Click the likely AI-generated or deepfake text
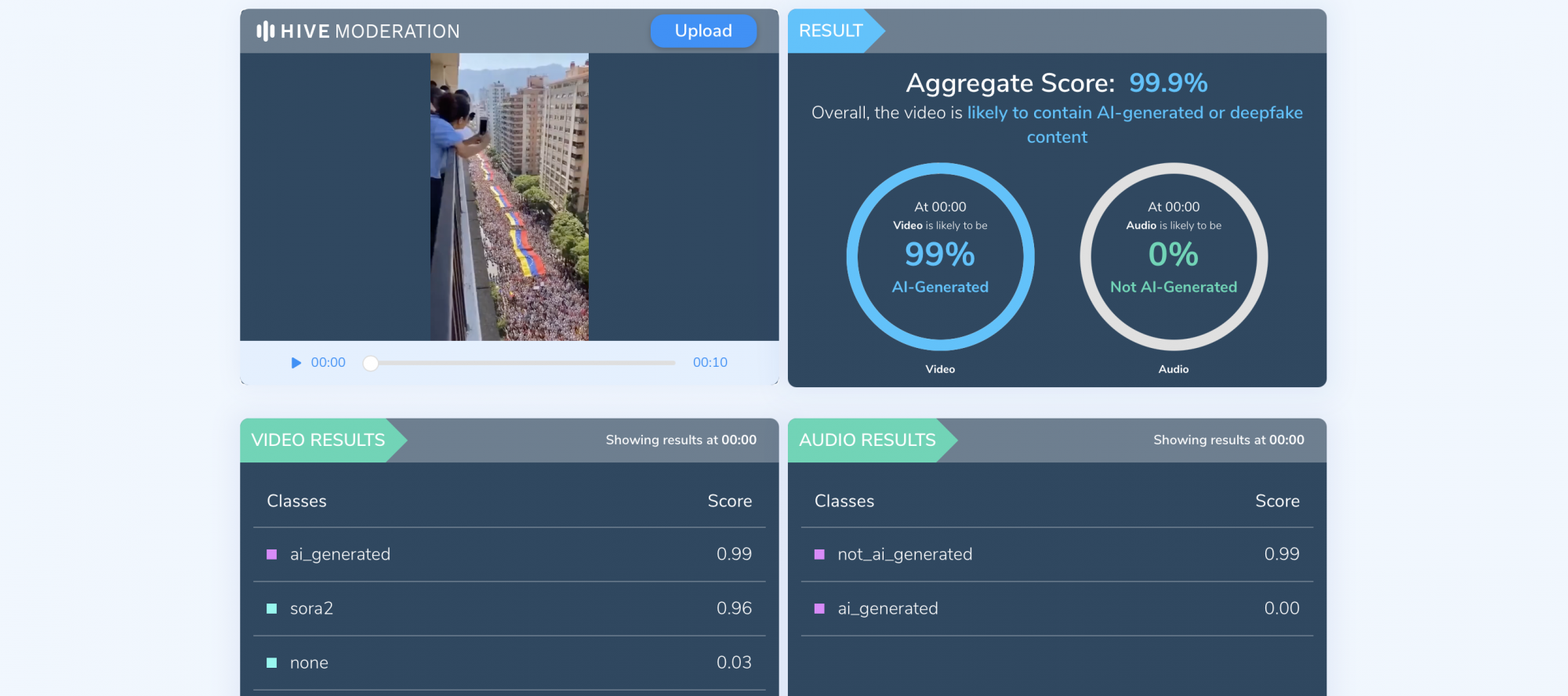Viewport: 1568px width, 696px height. point(1134,114)
